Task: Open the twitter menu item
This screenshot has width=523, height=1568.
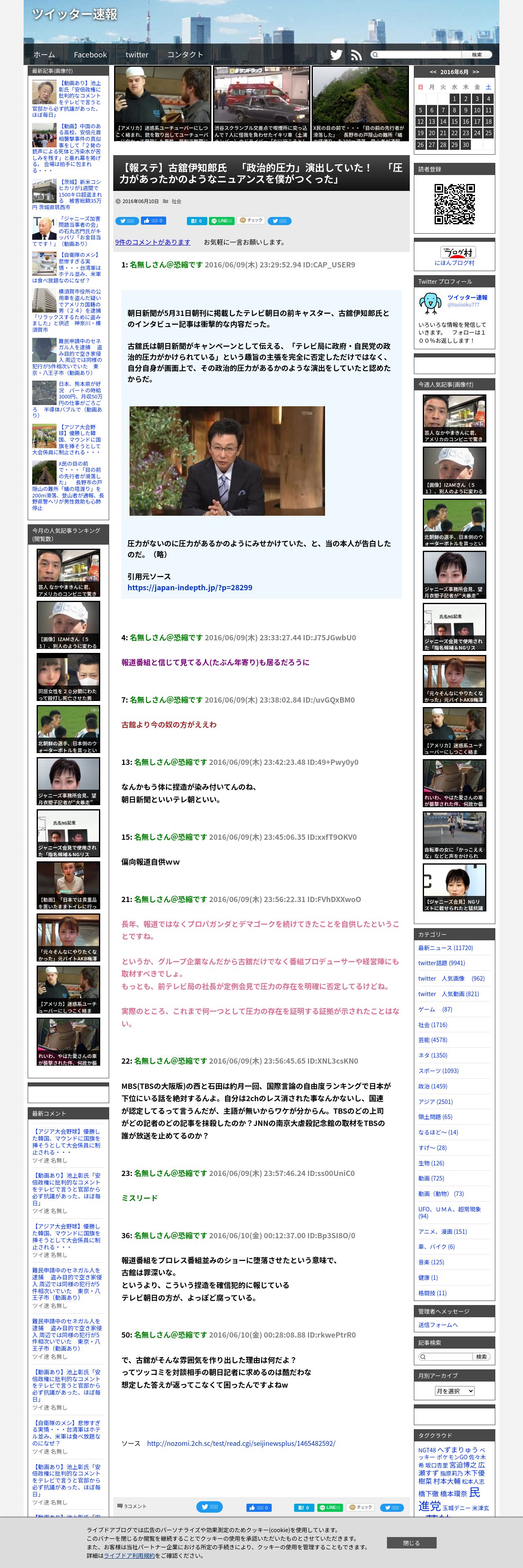Action: (x=137, y=54)
